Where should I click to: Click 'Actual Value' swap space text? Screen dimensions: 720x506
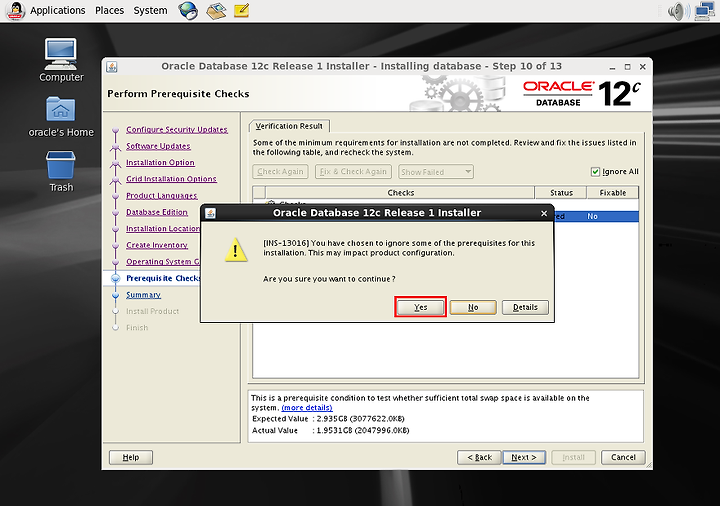[330, 431]
